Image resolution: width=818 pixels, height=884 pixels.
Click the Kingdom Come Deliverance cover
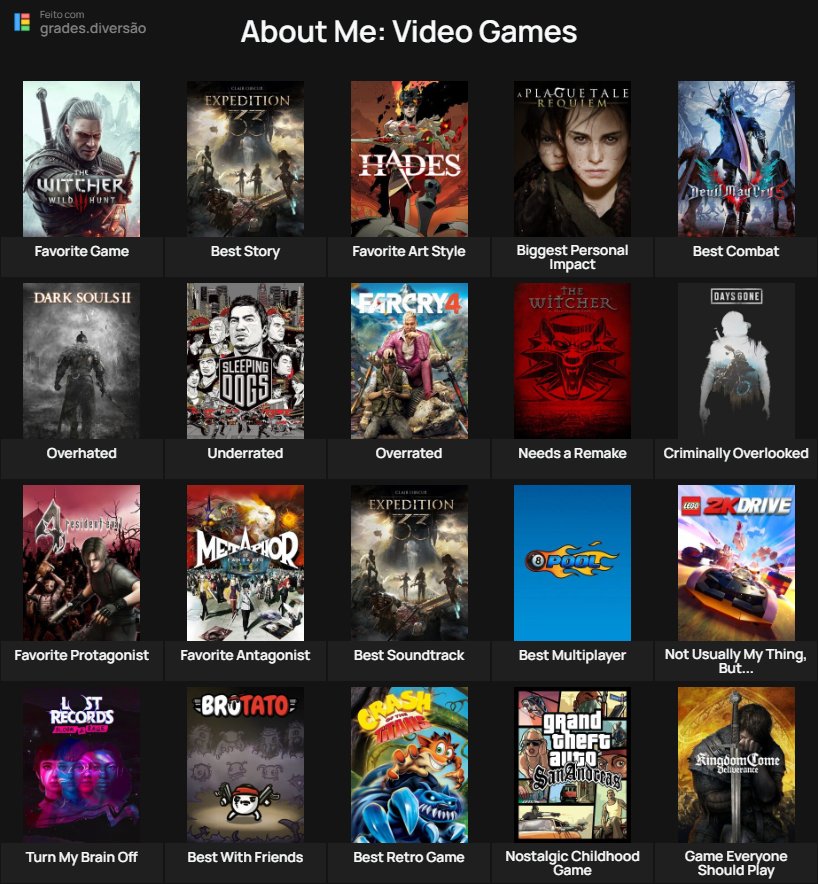(736, 764)
